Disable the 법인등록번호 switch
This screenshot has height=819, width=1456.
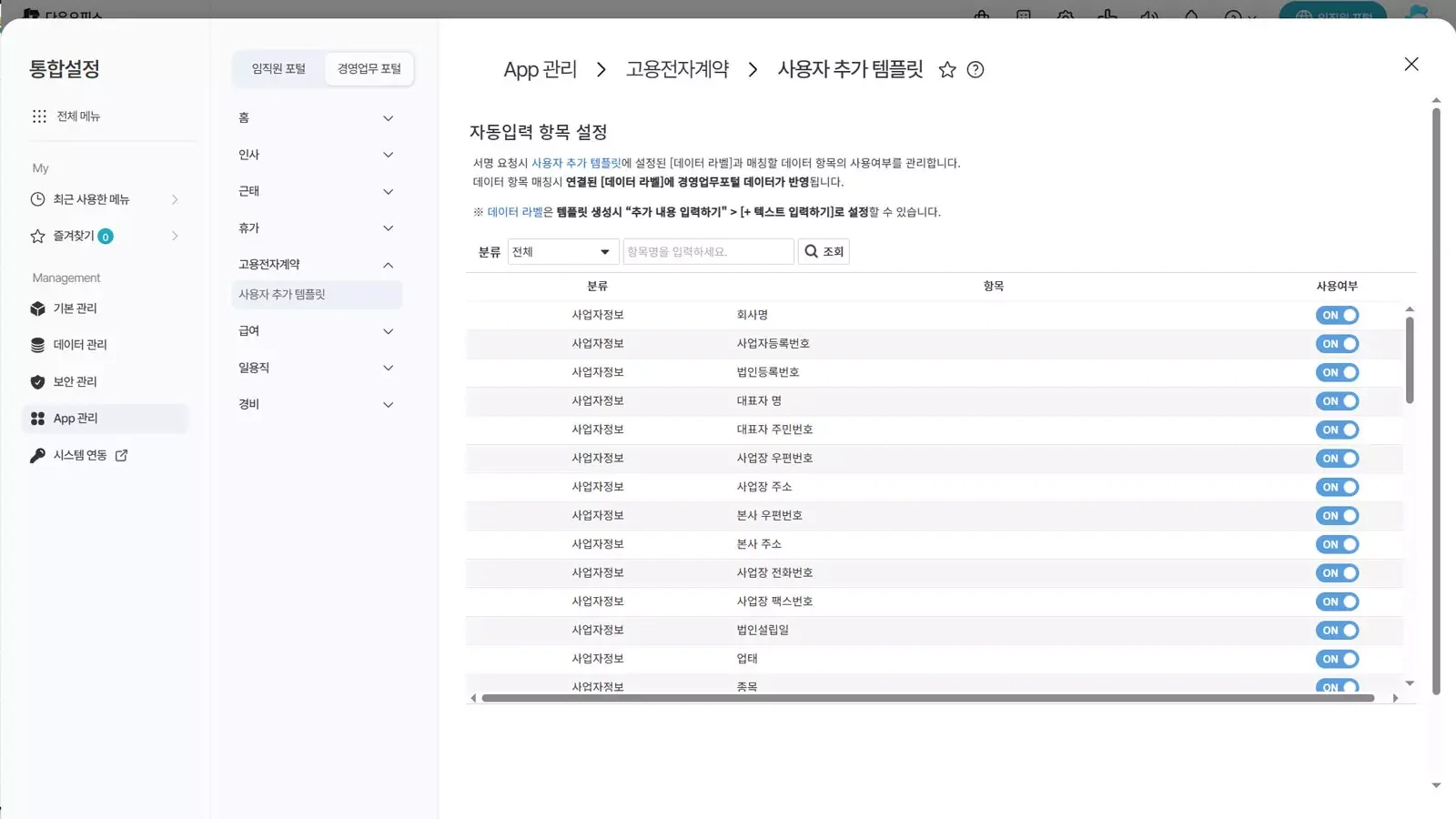click(x=1337, y=372)
